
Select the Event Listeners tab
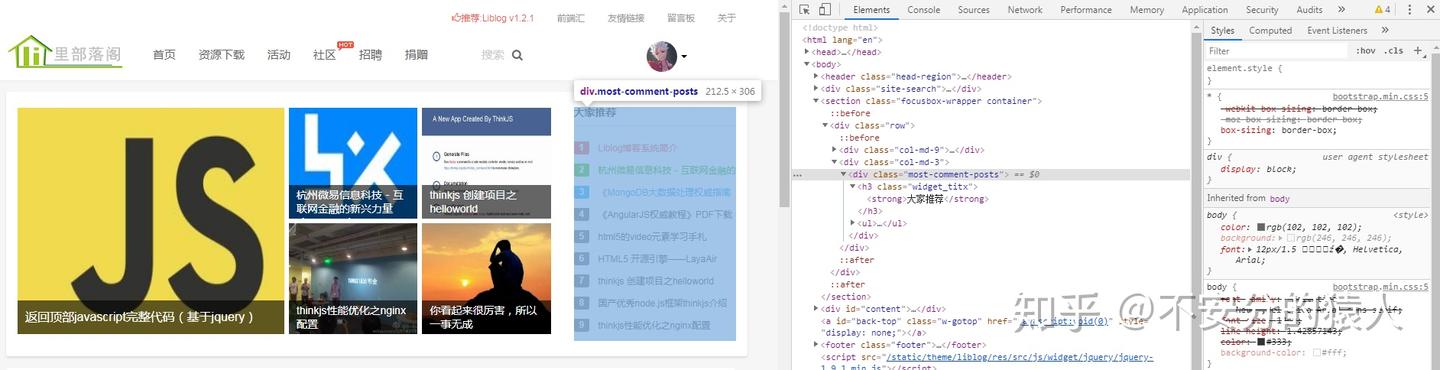pos(1337,30)
